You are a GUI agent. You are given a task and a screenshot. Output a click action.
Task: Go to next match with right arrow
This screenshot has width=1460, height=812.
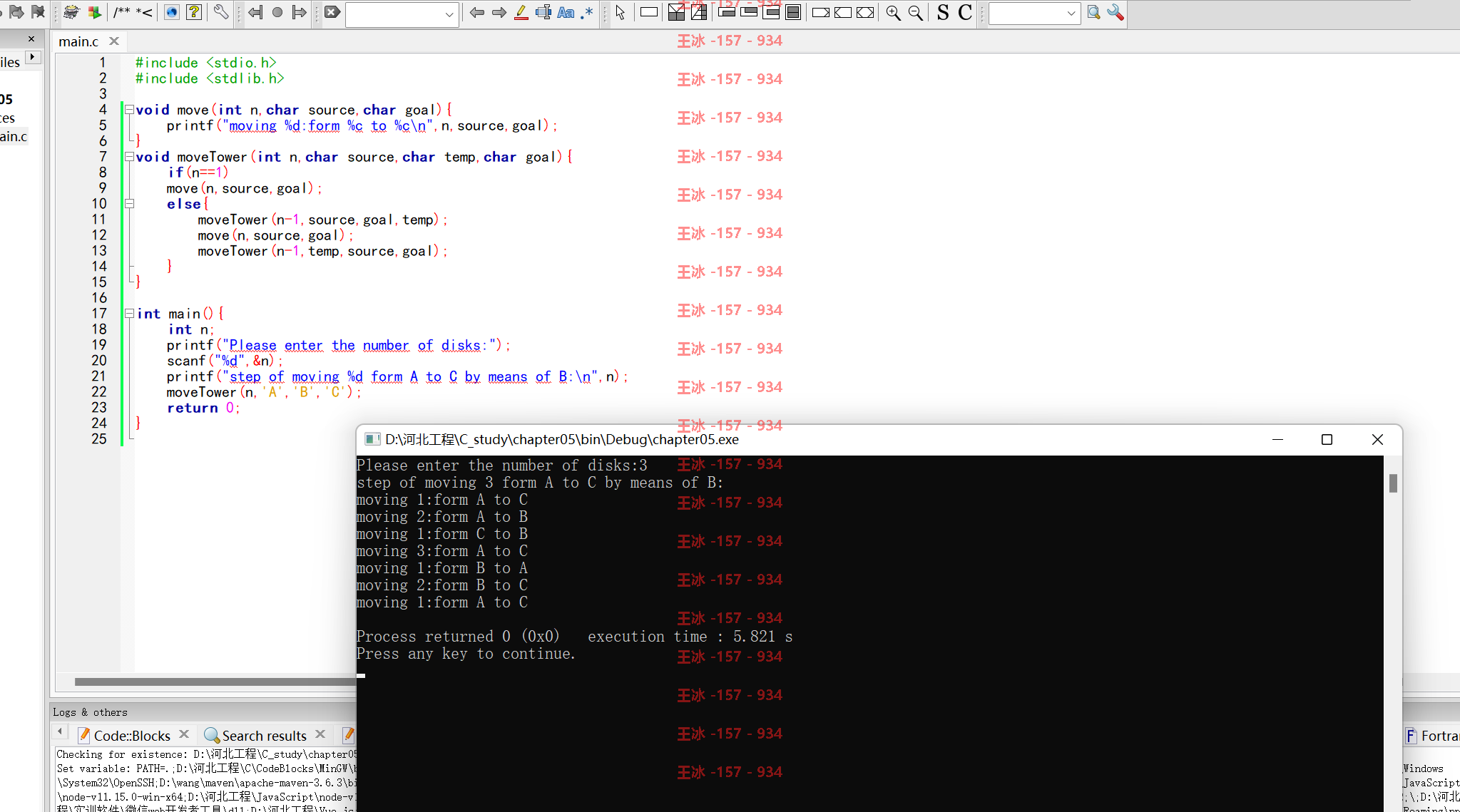tap(499, 12)
